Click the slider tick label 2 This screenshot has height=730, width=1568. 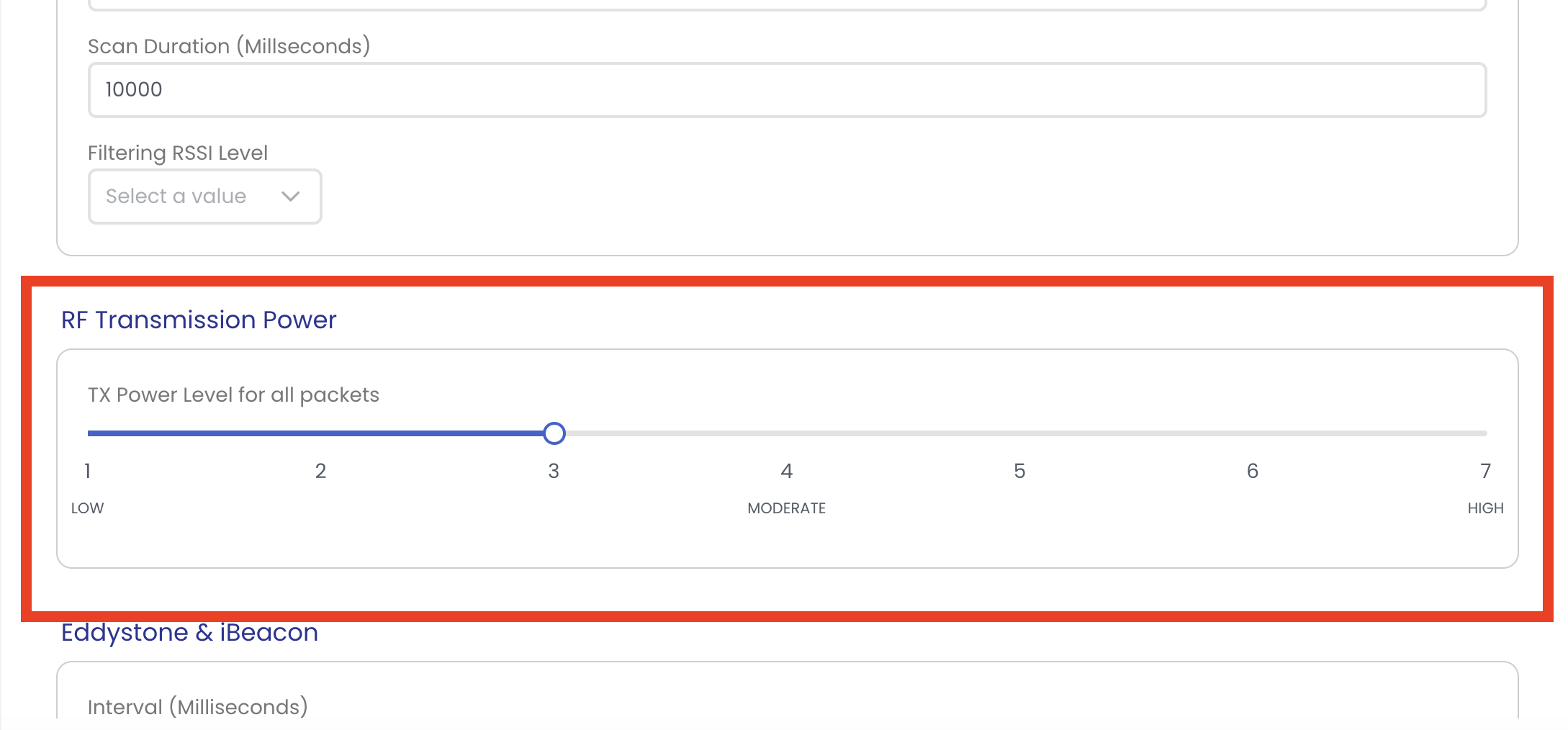(320, 471)
